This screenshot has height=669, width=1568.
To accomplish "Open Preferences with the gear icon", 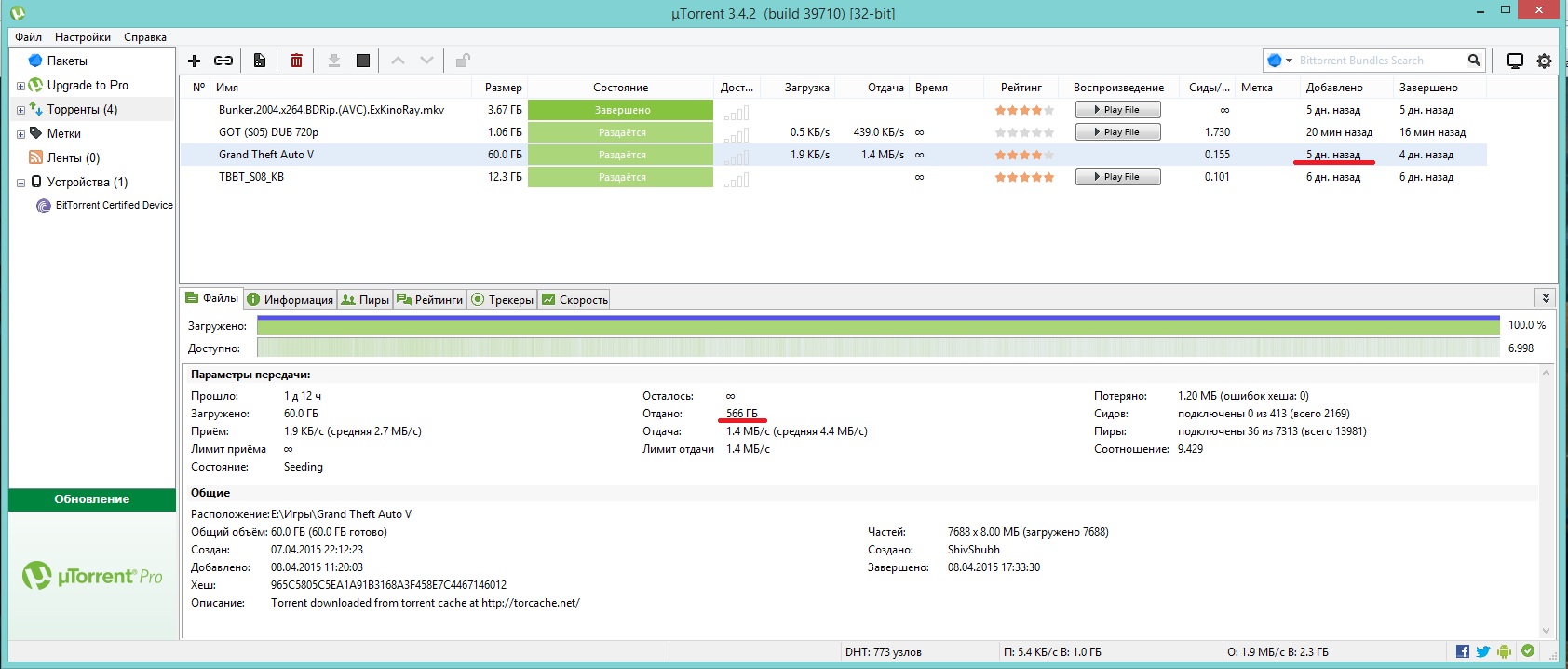I will [x=1544, y=61].
